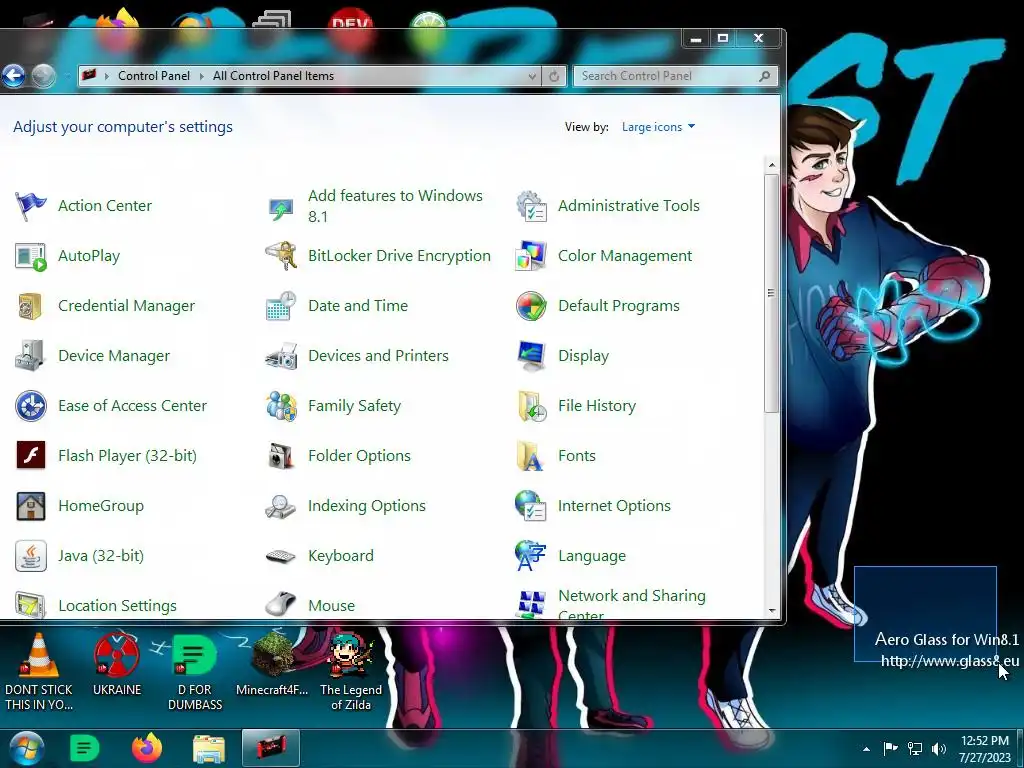This screenshot has height=768, width=1024.
Task: Click the Control Panel taskbar button
Action: click(x=271, y=748)
